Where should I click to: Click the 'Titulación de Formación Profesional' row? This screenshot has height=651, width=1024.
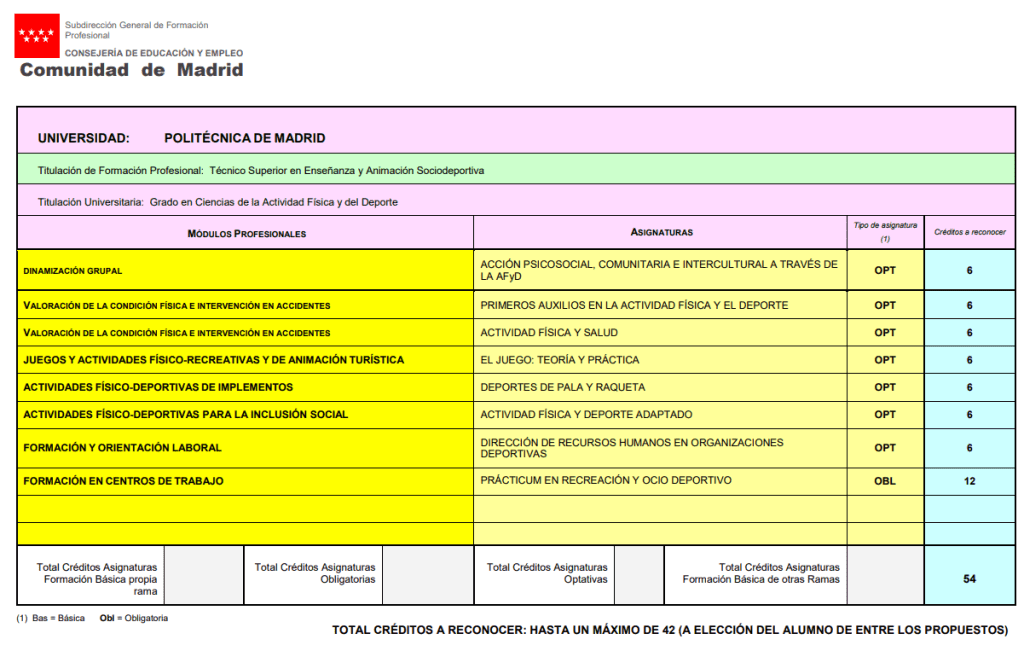pyautogui.click(x=516, y=170)
